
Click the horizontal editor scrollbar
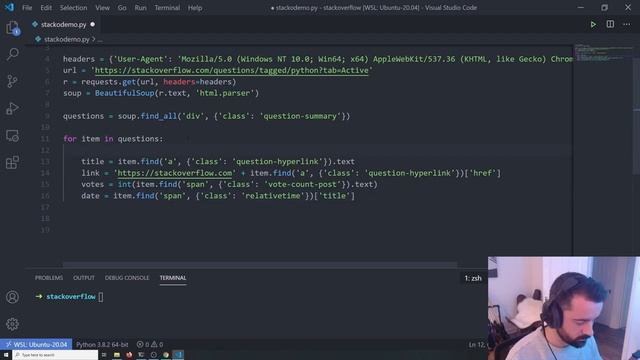tap(260, 264)
